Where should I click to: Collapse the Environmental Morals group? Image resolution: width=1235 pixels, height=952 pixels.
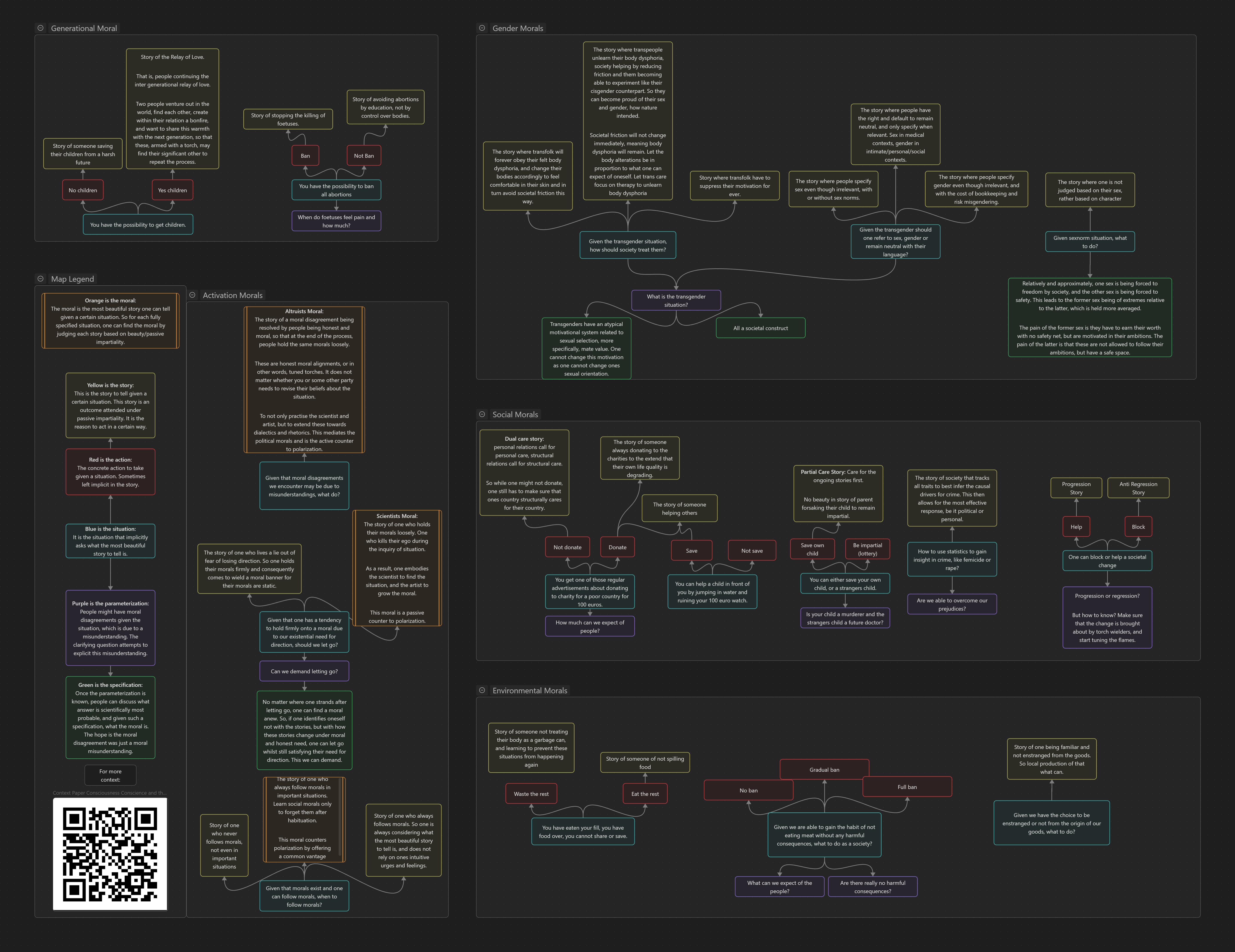pos(482,690)
